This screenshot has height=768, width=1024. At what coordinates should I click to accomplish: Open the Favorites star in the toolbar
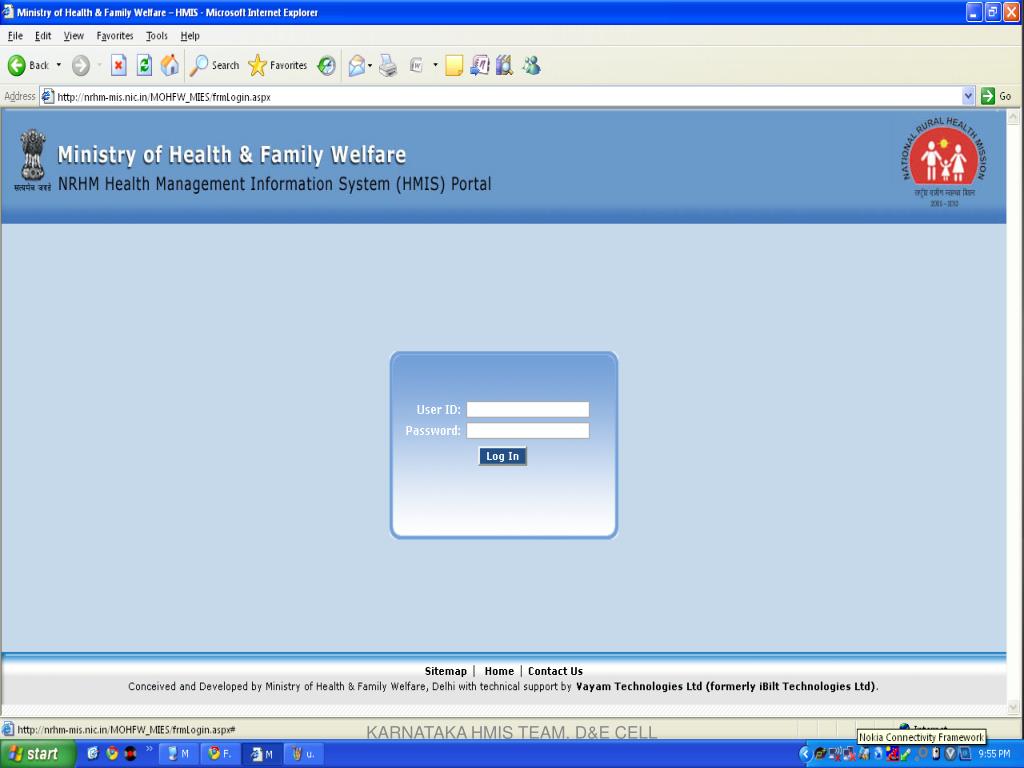click(x=278, y=65)
